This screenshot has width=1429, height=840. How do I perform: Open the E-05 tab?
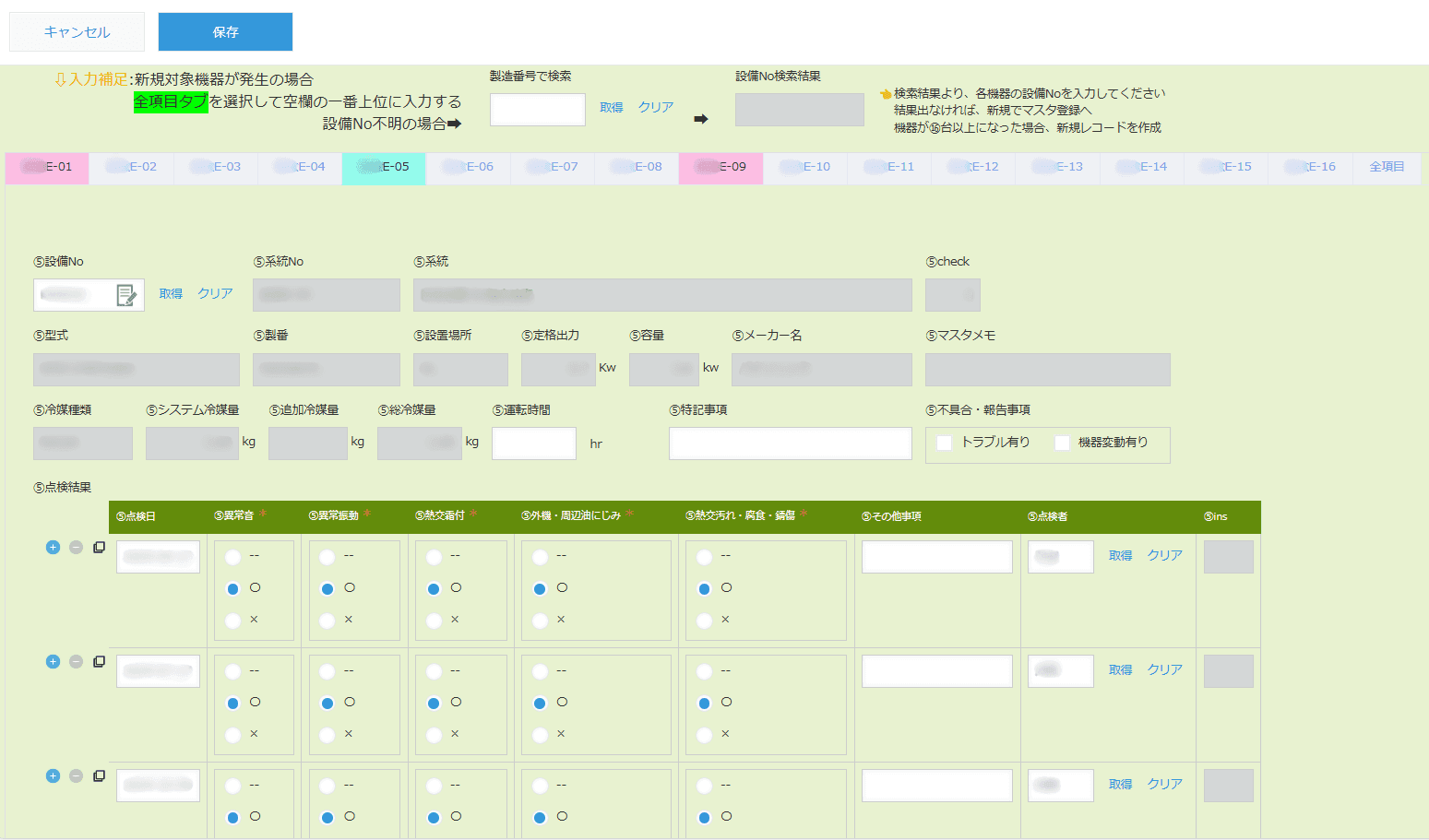point(384,167)
